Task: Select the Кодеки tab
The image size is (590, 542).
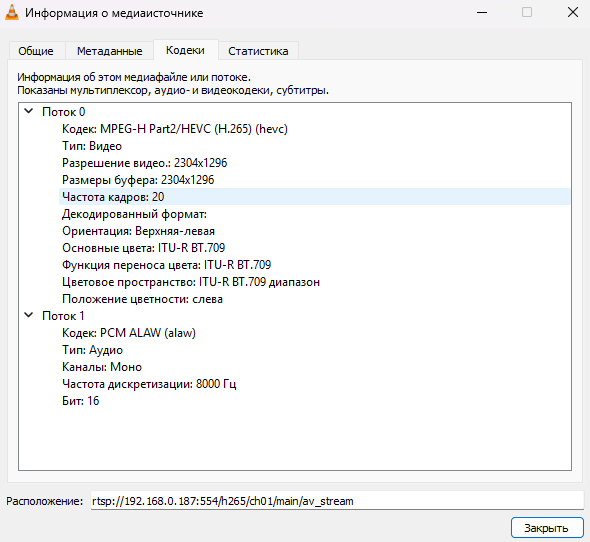Action: coord(186,50)
